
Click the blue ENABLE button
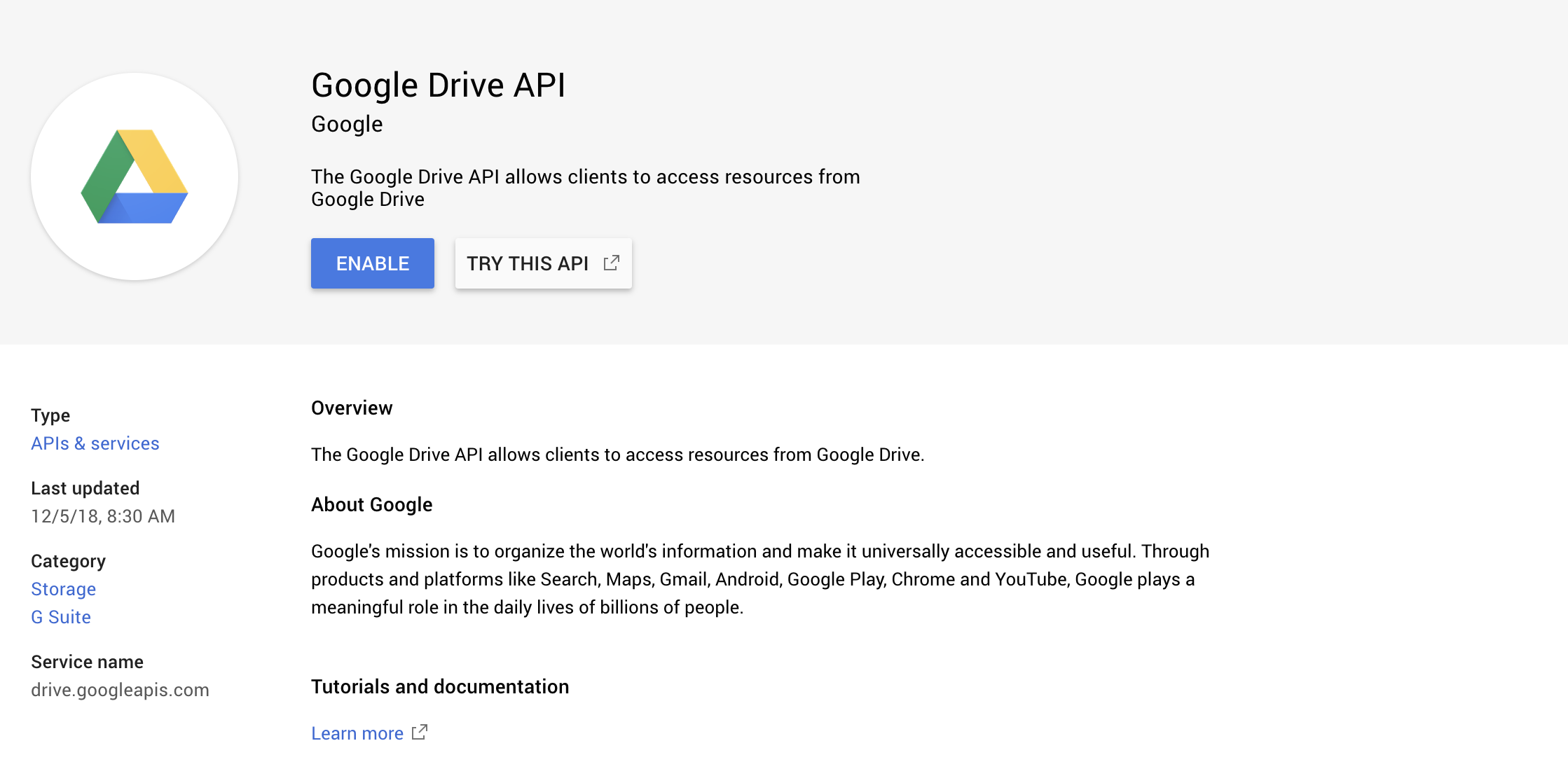(373, 263)
